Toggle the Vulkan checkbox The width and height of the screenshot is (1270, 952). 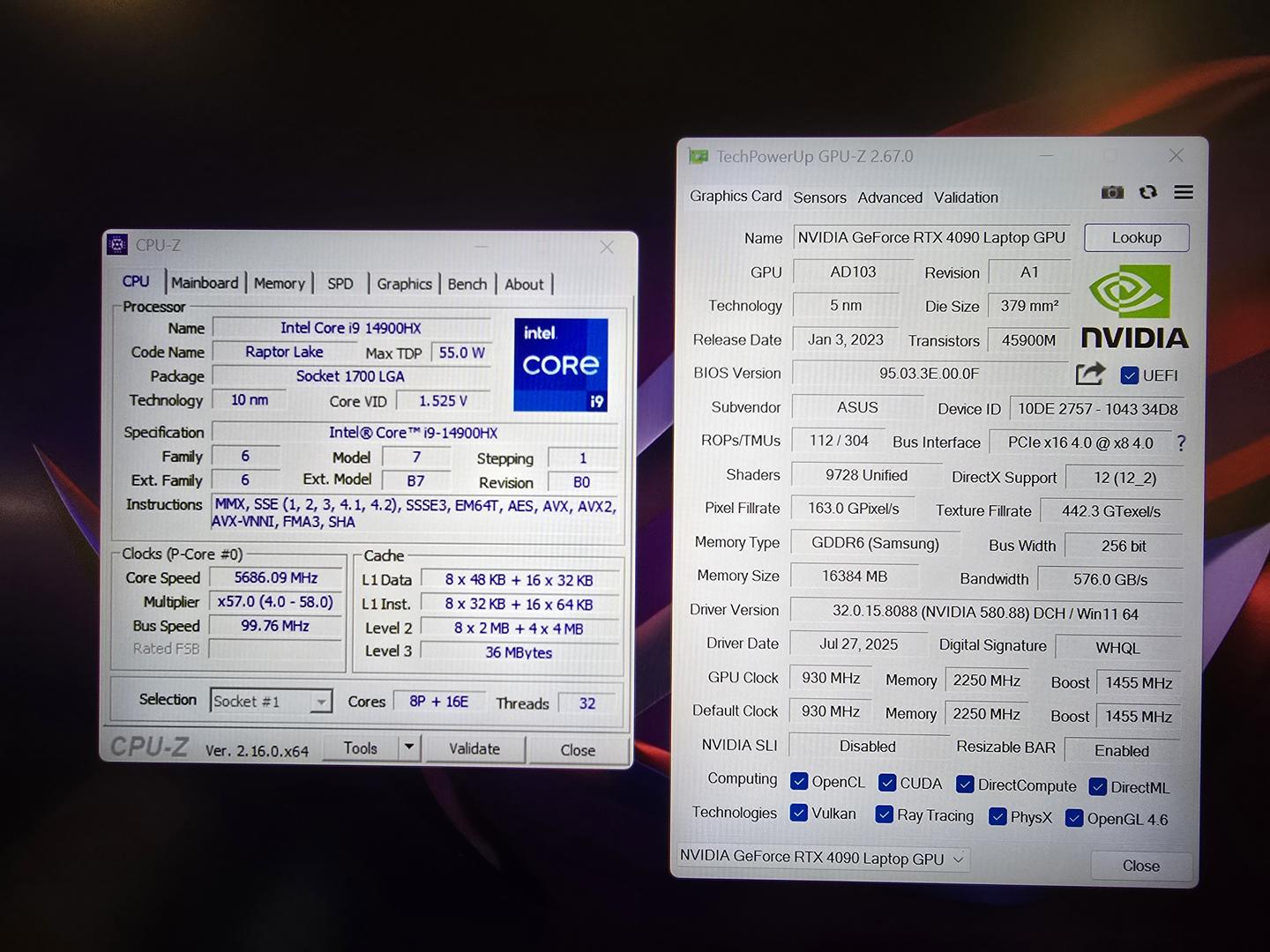click(x=799, y=813)
